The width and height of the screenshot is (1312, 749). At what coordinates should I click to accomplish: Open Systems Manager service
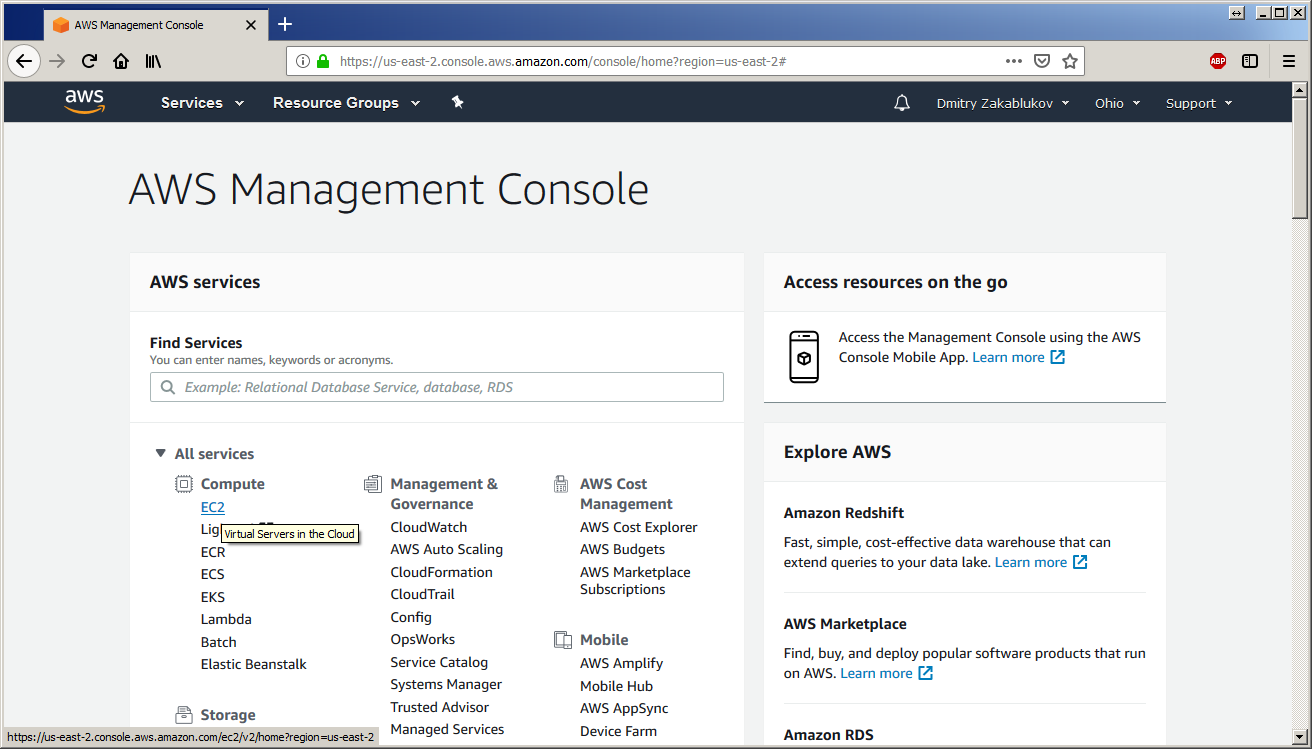tap(446, 684)
